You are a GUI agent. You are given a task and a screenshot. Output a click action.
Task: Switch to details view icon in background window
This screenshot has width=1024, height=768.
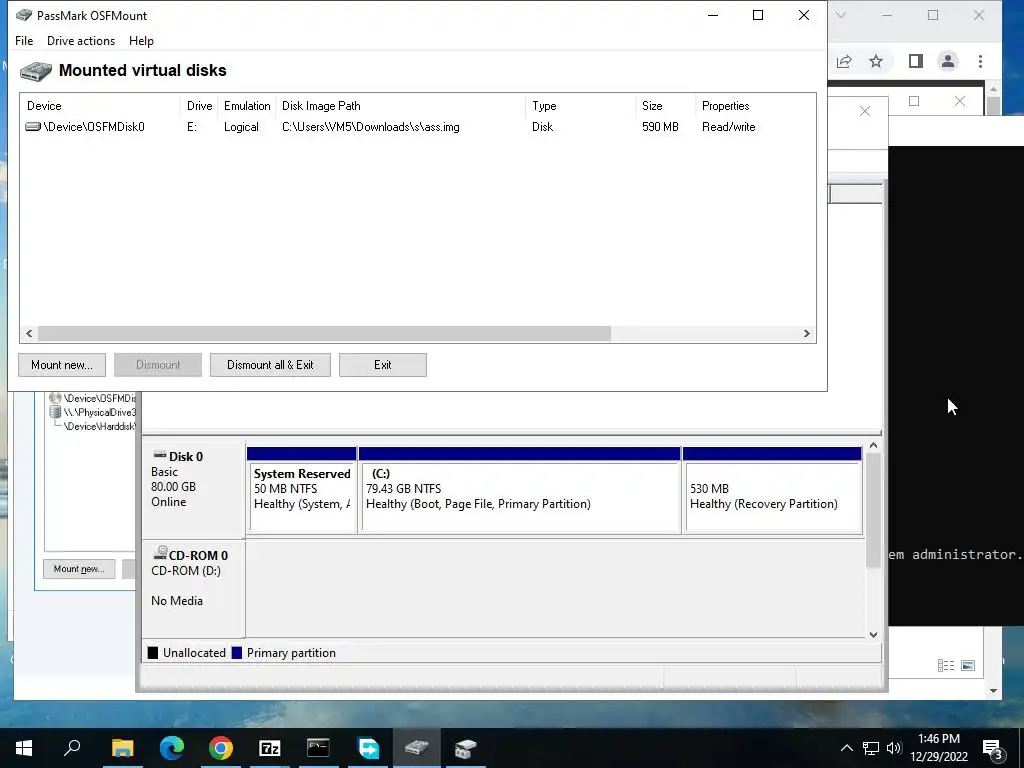coord(946,665)
